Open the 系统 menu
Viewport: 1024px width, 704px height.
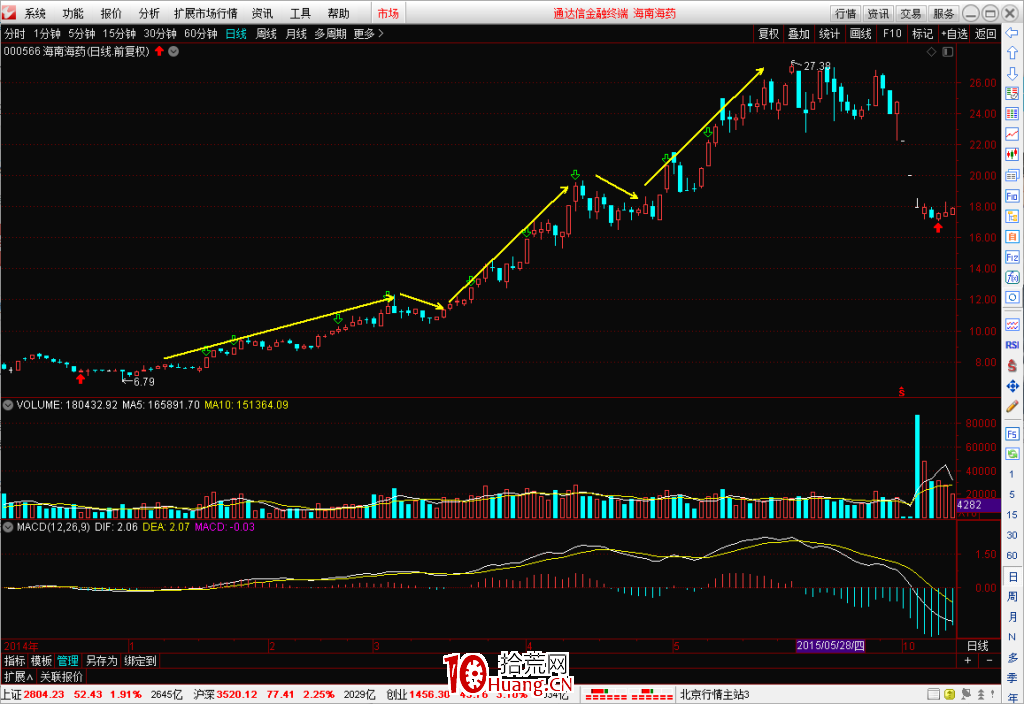point(35,13)
